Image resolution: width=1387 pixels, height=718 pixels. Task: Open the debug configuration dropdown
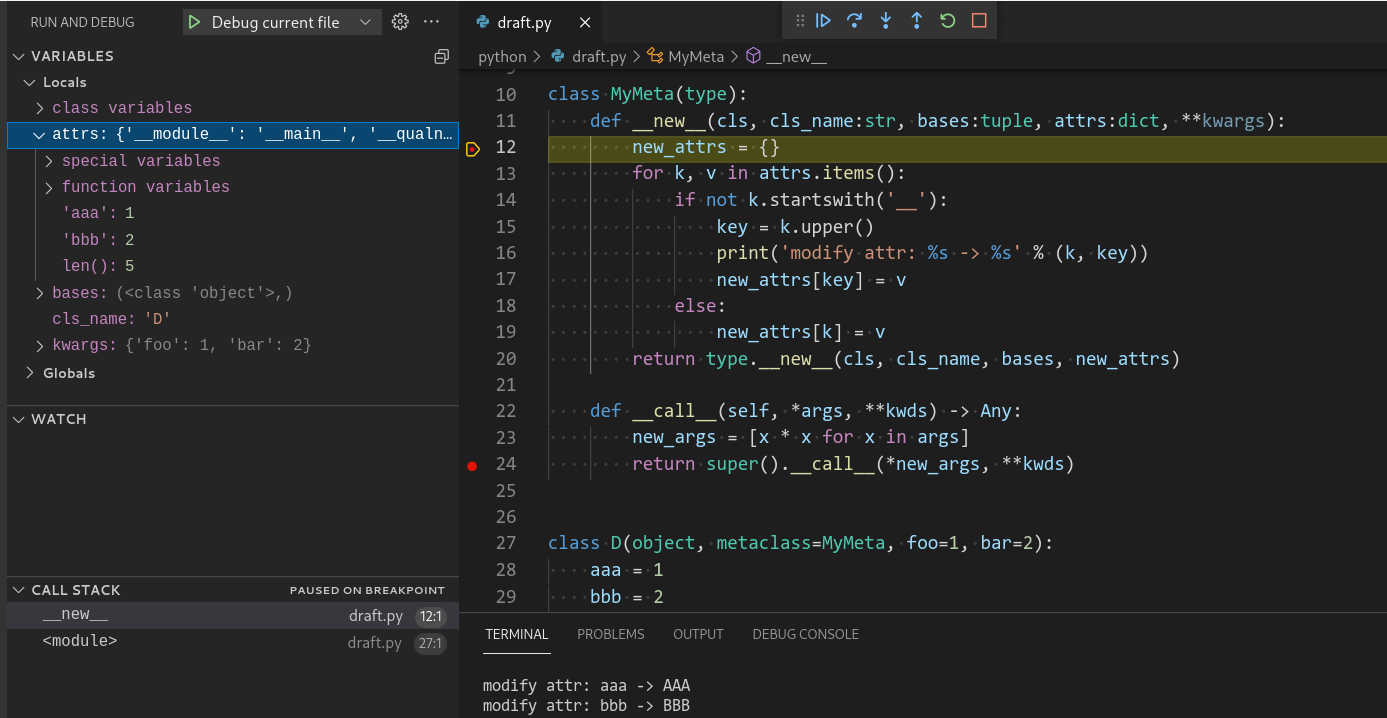(x=366, y=22)
